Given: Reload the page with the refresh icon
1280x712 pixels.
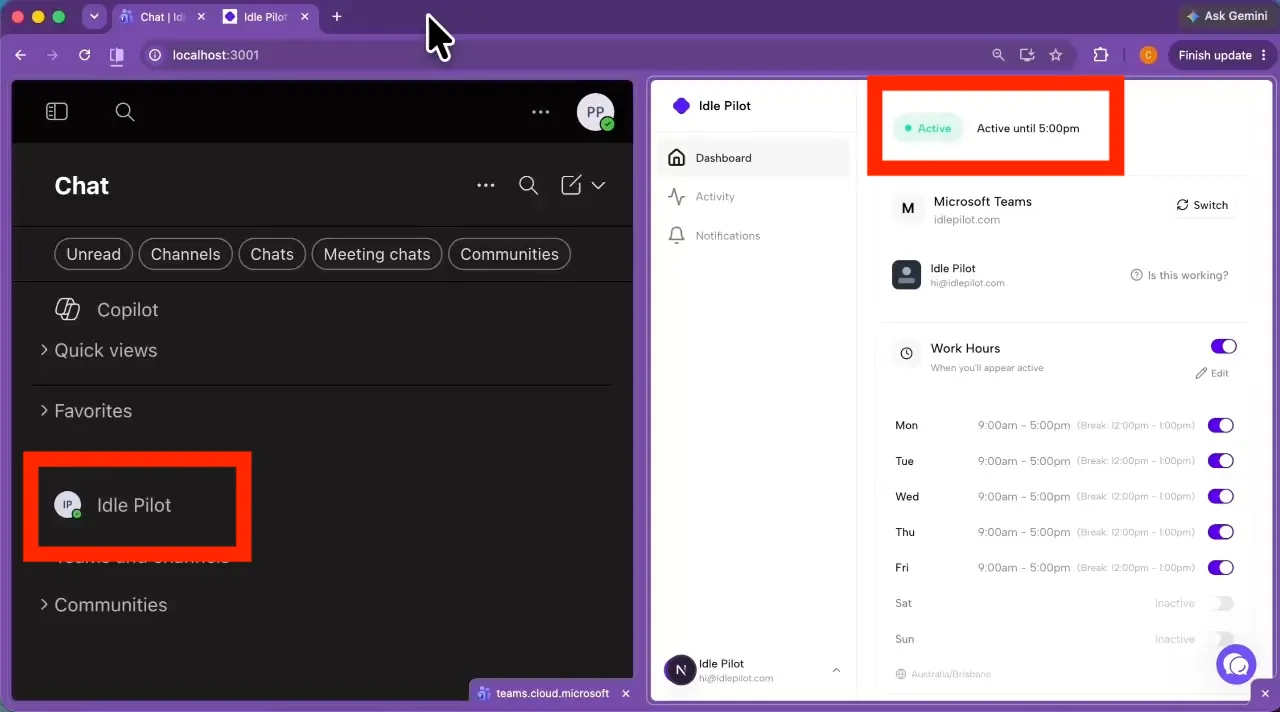Looking at the screenshot, I should (x=85, y=55).
